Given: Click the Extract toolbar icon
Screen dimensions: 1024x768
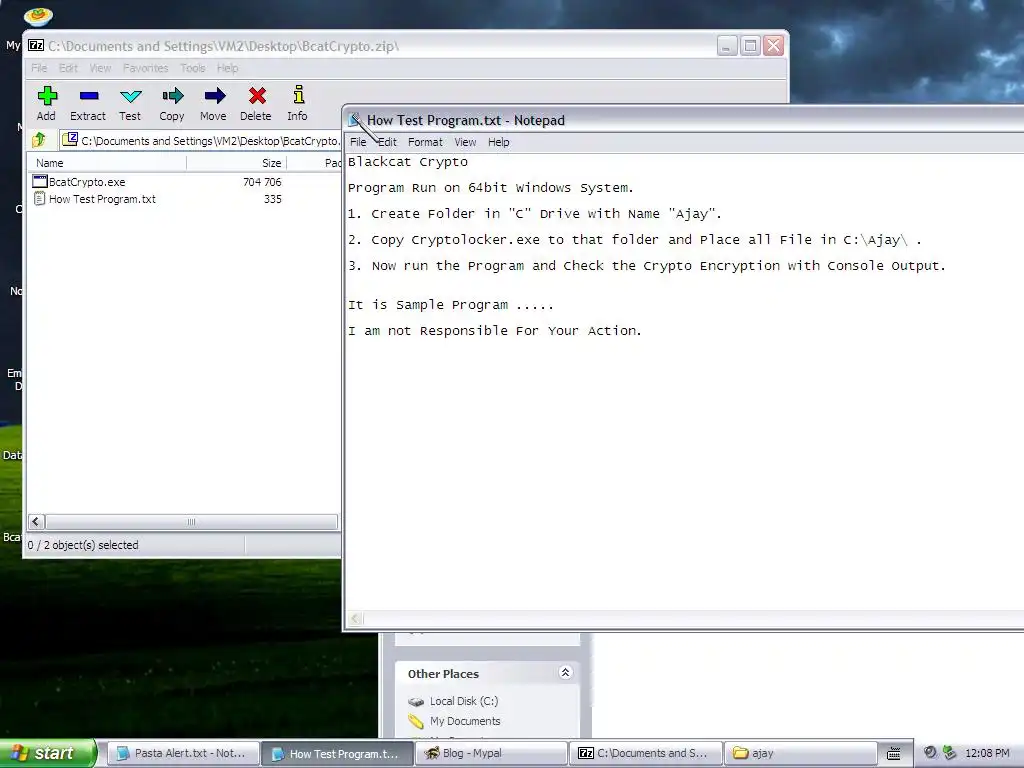Looking at the screenshot, I should tap(88, 103).
